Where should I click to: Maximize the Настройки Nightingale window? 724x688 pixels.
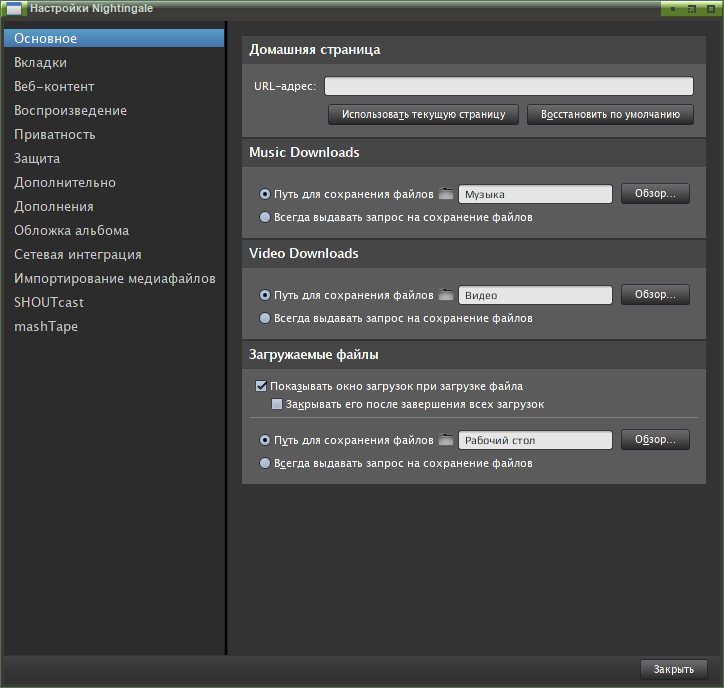point(692,9)
